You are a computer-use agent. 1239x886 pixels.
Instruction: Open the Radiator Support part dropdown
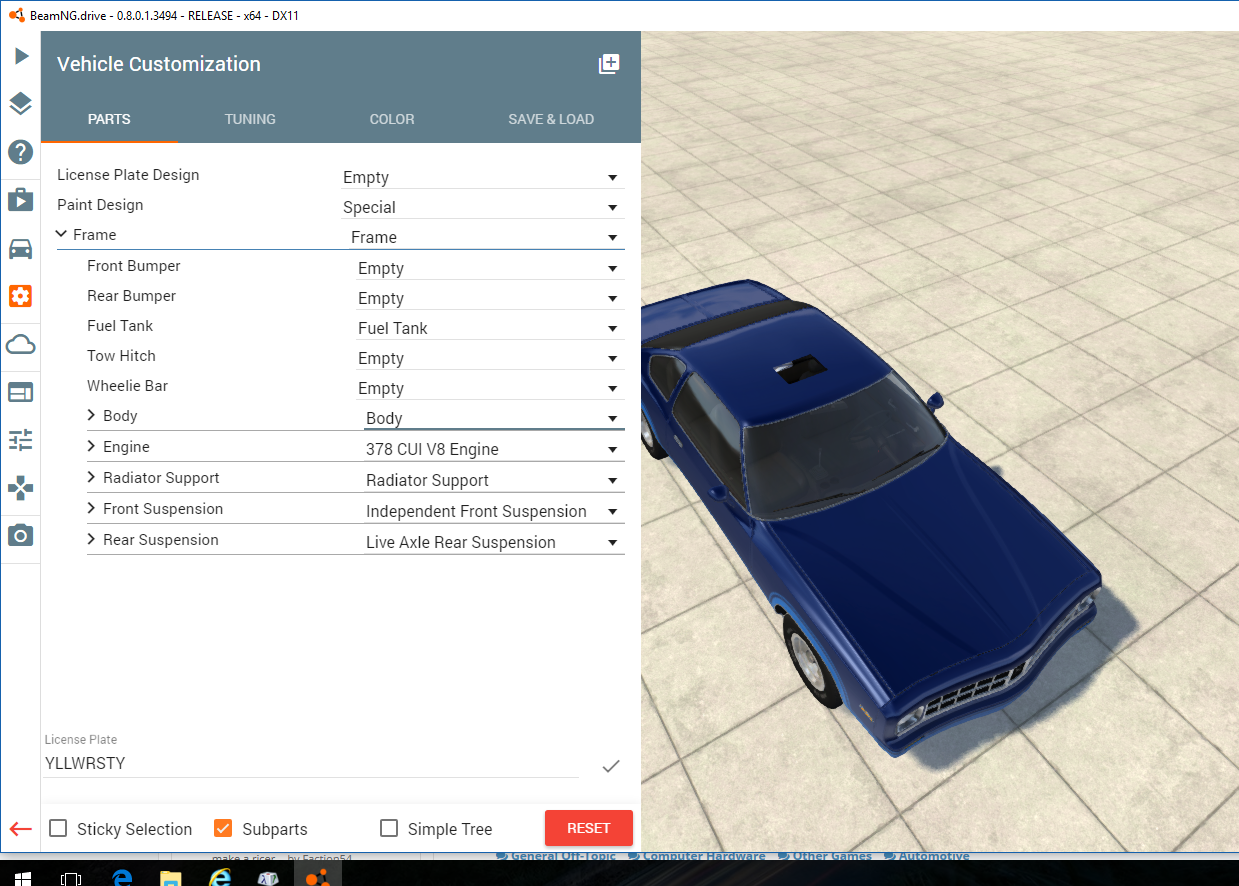pos(494,480)
